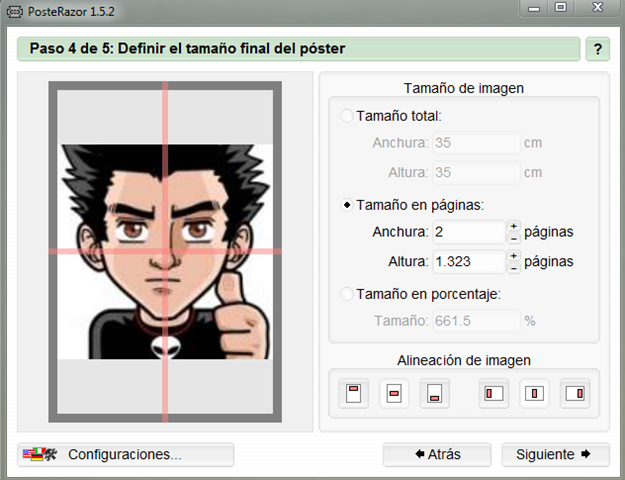The image size is (625, 480).
Task: Click the Anchura pages field showing 2
Action: click(469, 232)
